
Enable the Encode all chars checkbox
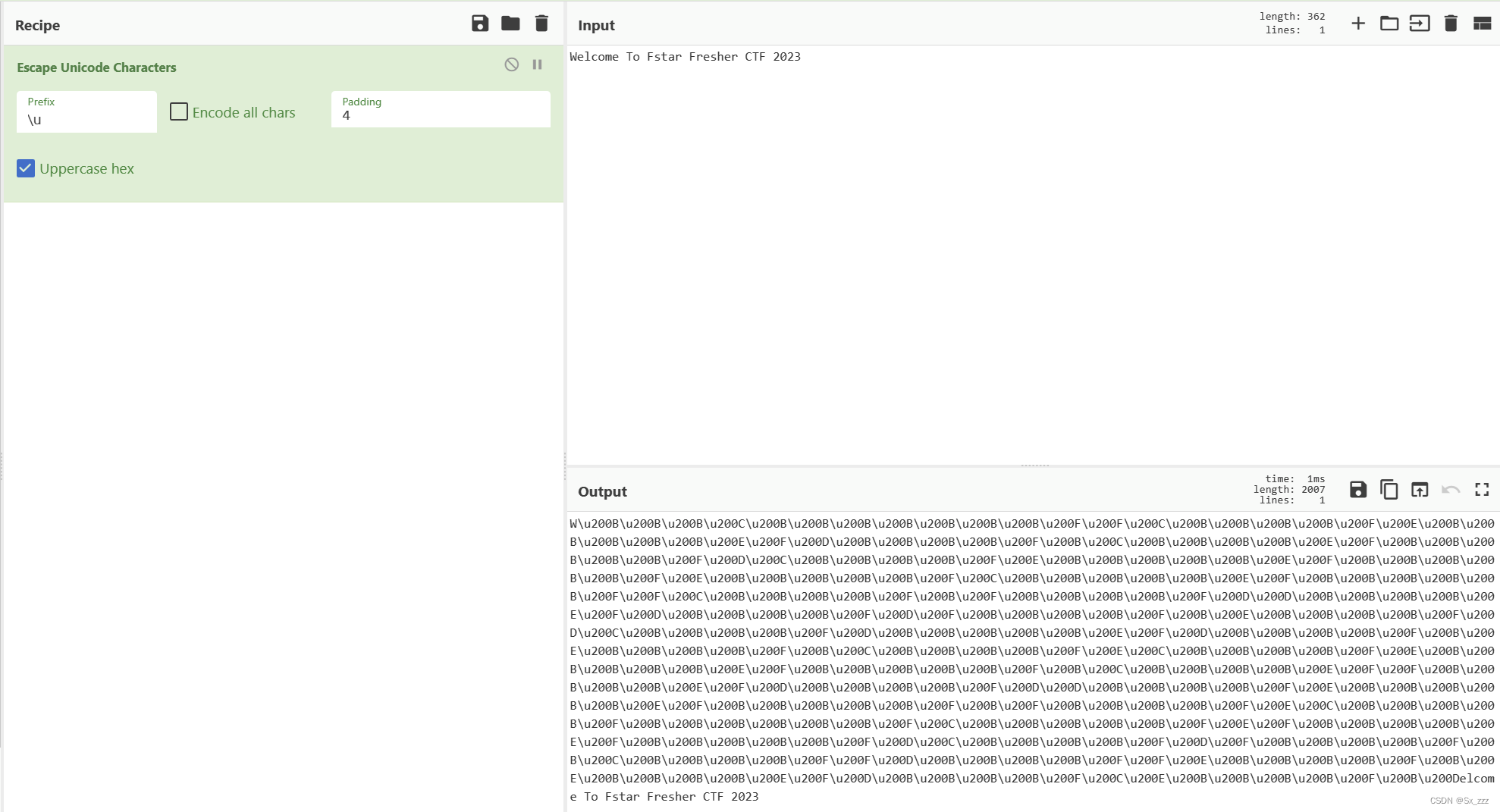pos(179,112)
